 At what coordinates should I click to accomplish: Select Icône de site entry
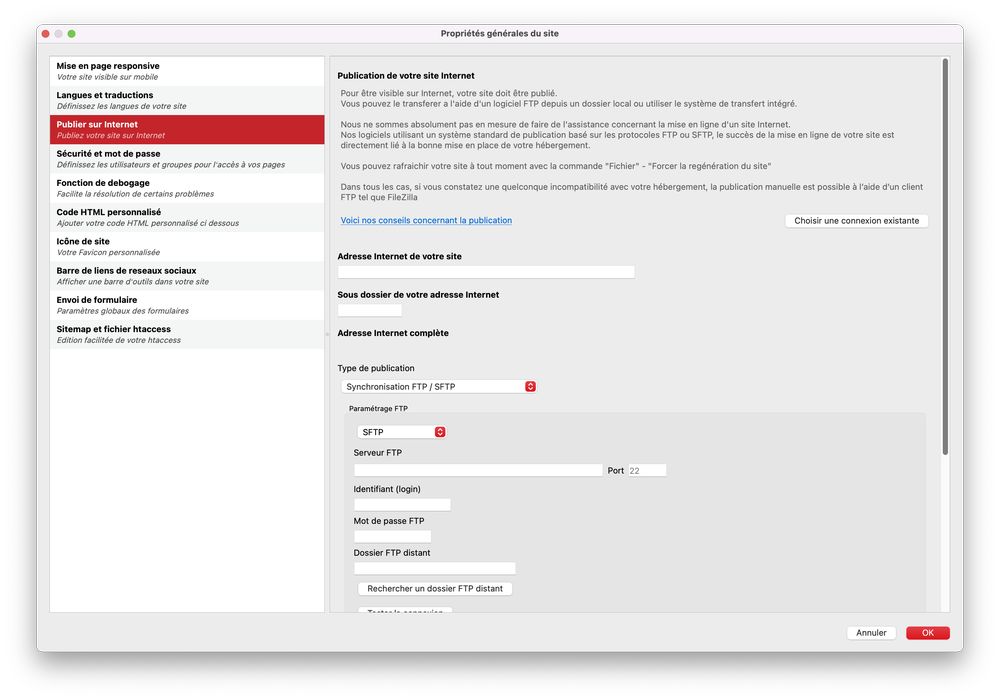click(187, 246)
